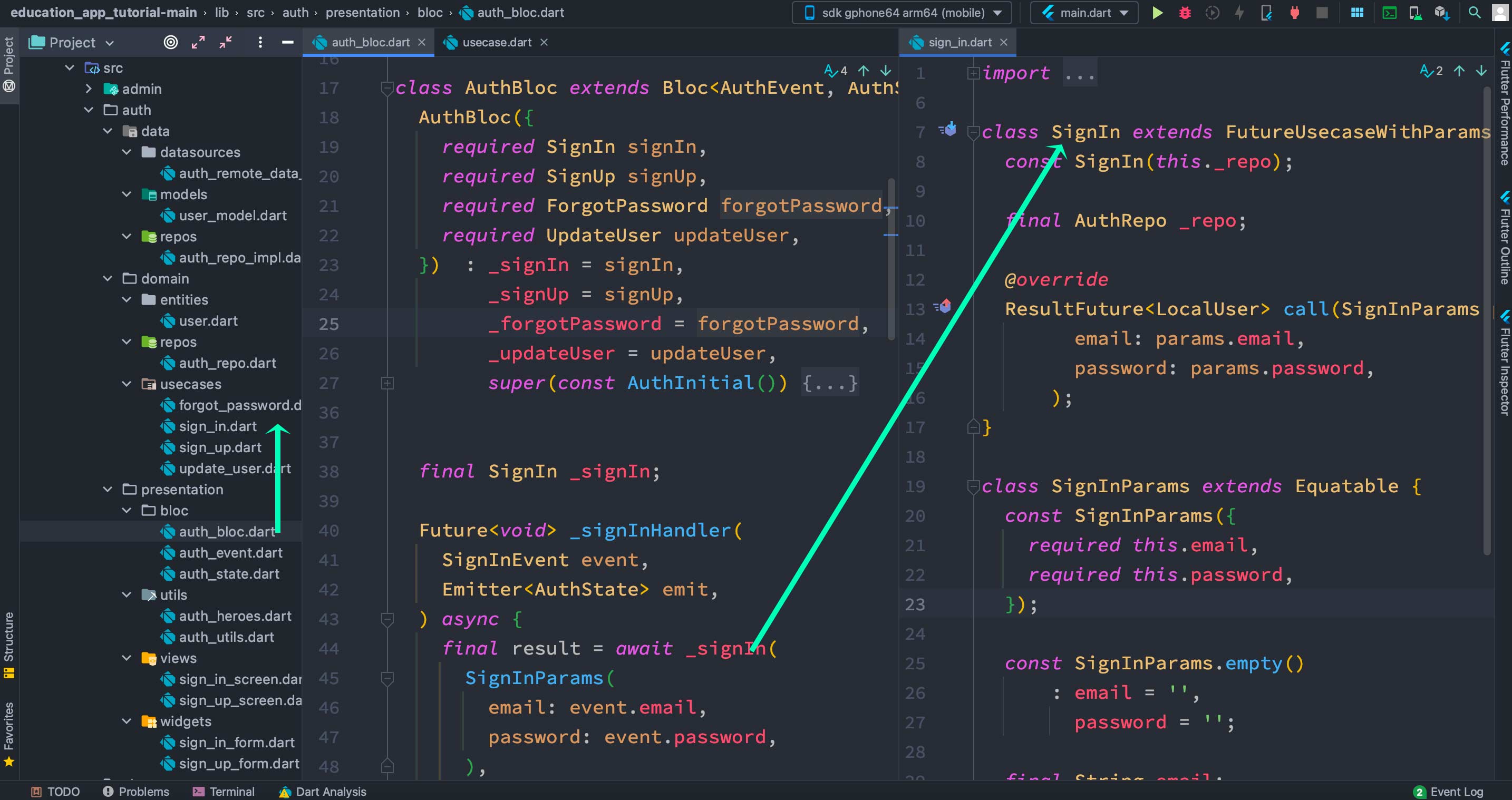Screen dimensions: 1512x800
Task: Click the user account avatar icon
Action: click(x=1500, y=13)
